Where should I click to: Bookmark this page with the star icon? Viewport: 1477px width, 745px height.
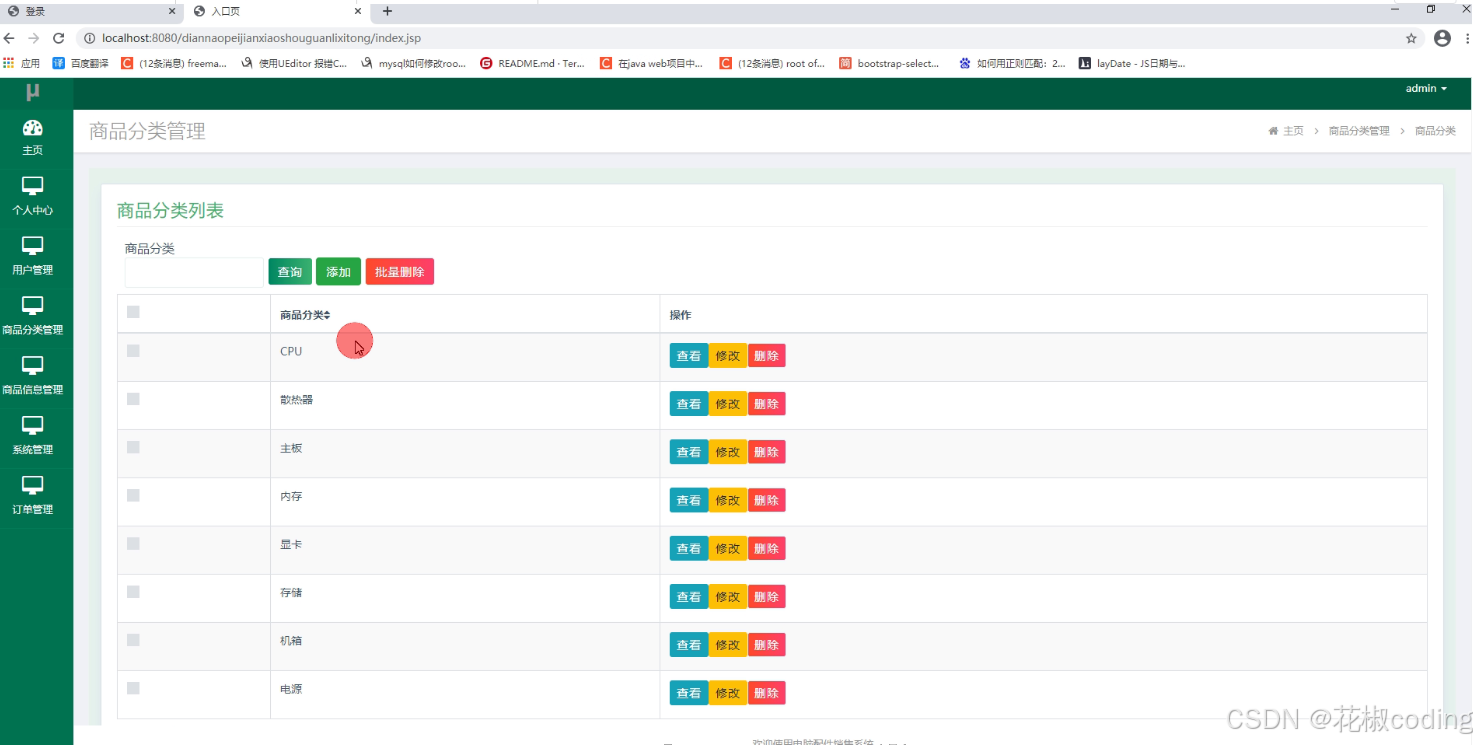(1411, 38)
